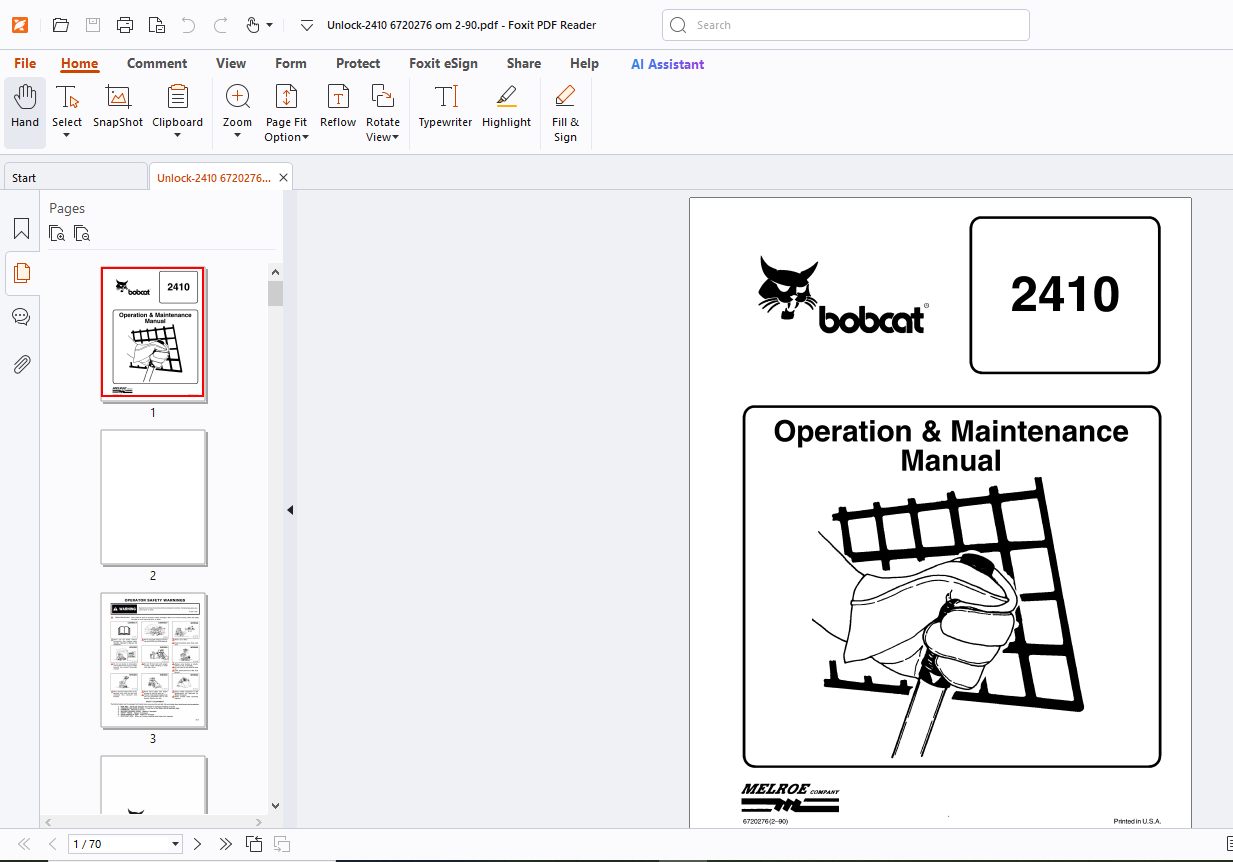
Task: Click the Pages panel icon
Action: click(21, 273)
